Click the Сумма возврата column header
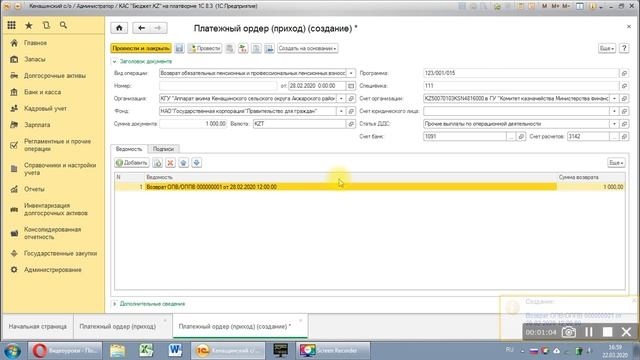Image resolution: width=640 pixels, height=360 pixels. pyautogui.click(x=591, y=177)
